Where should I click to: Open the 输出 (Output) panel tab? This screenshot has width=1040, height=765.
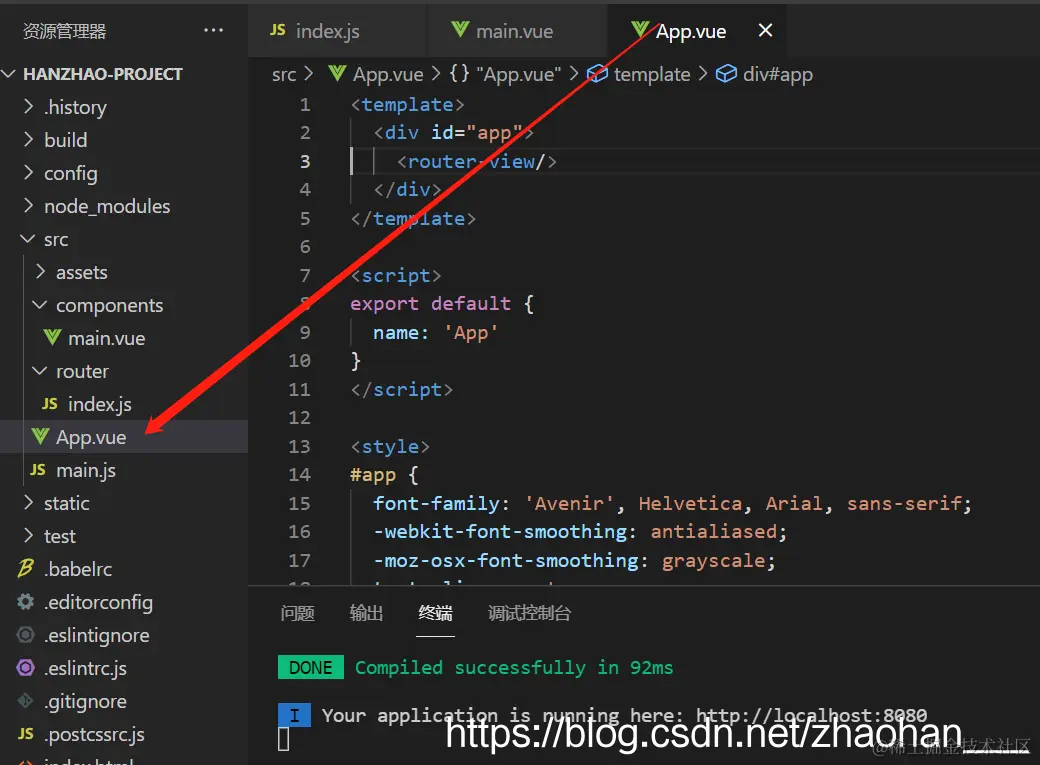[366, 613]
